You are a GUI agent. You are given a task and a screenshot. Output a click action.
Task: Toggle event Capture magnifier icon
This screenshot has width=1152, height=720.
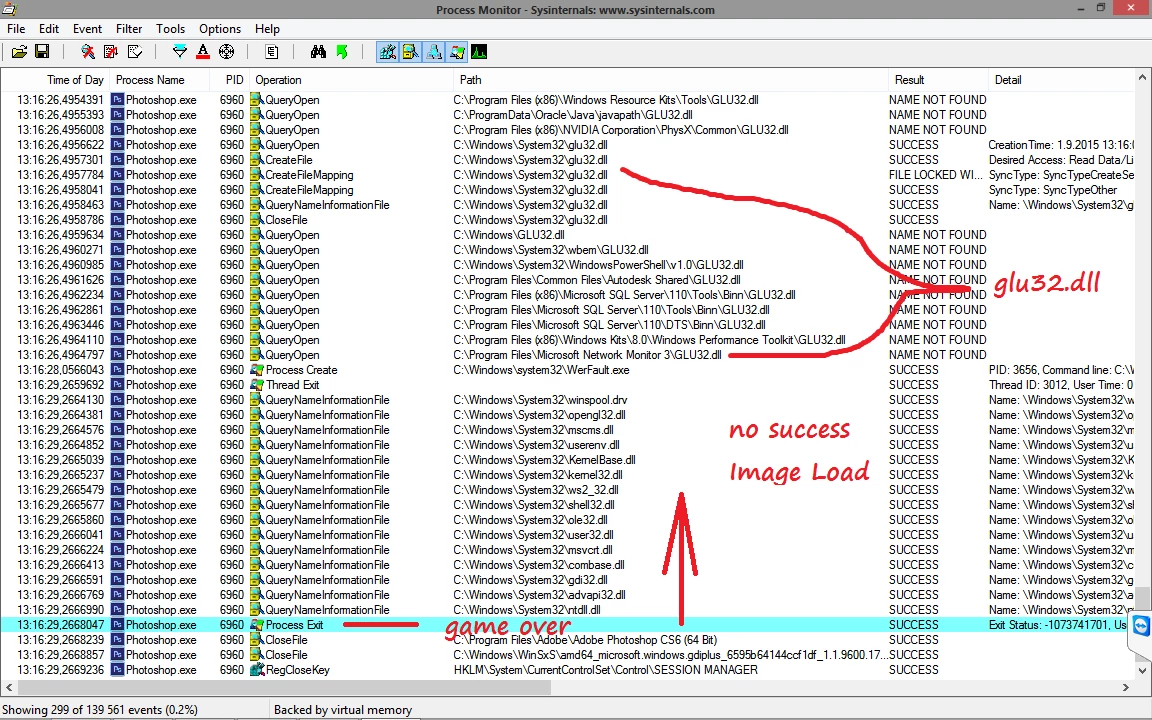pyautogui.click(x=87, y=51)
